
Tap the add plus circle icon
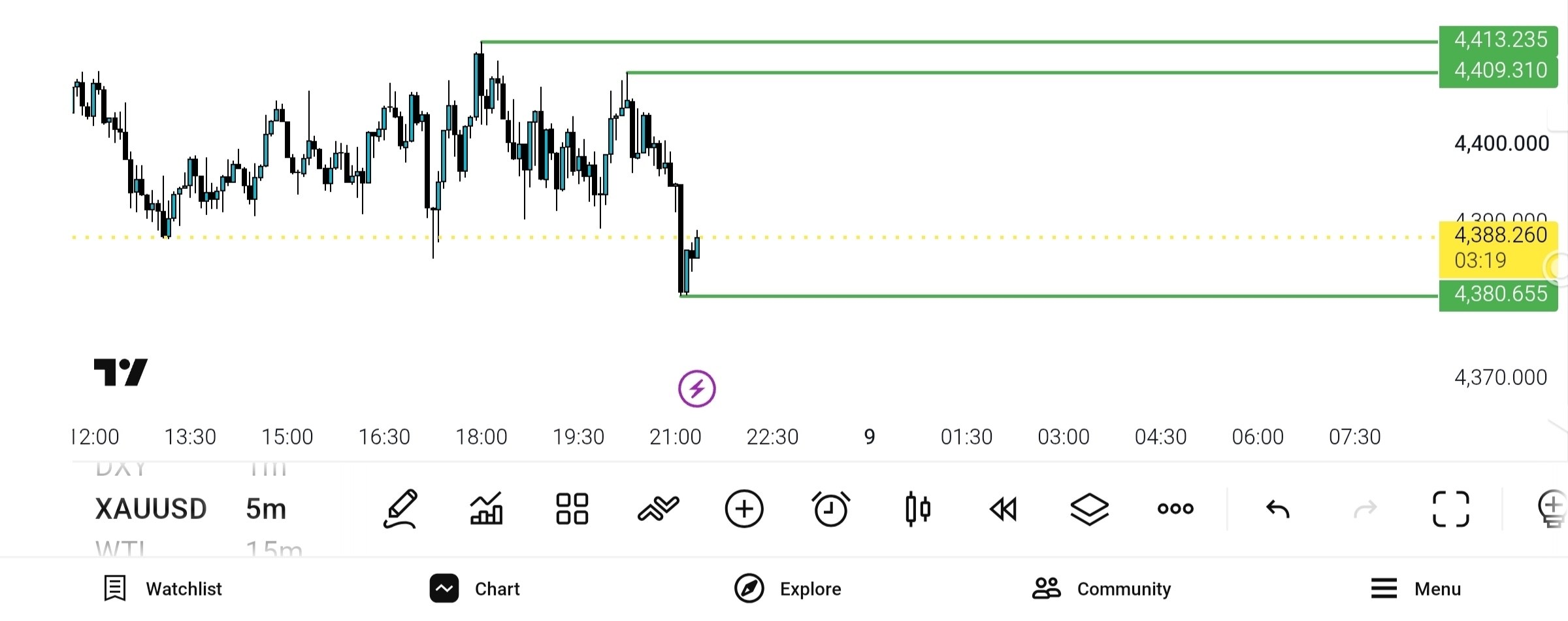pyautogui.click(x=744, y=509)
